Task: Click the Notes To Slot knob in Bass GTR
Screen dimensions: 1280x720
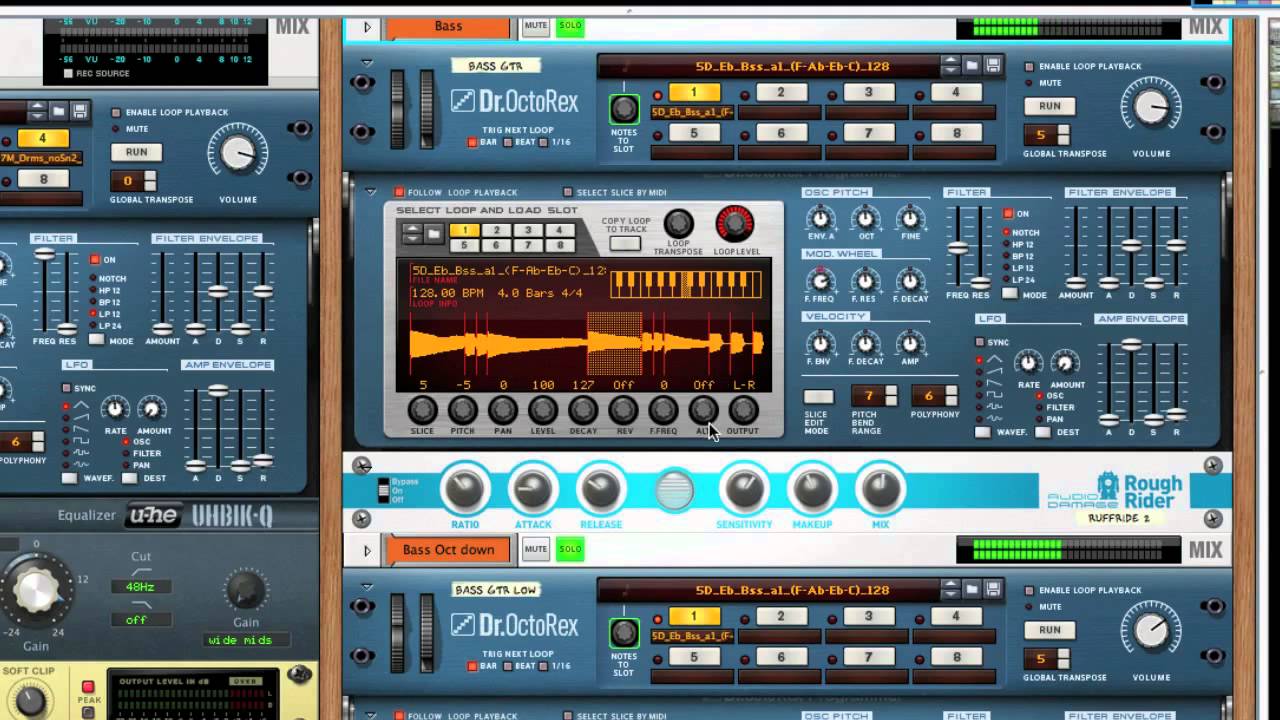Action: point(624,108)
